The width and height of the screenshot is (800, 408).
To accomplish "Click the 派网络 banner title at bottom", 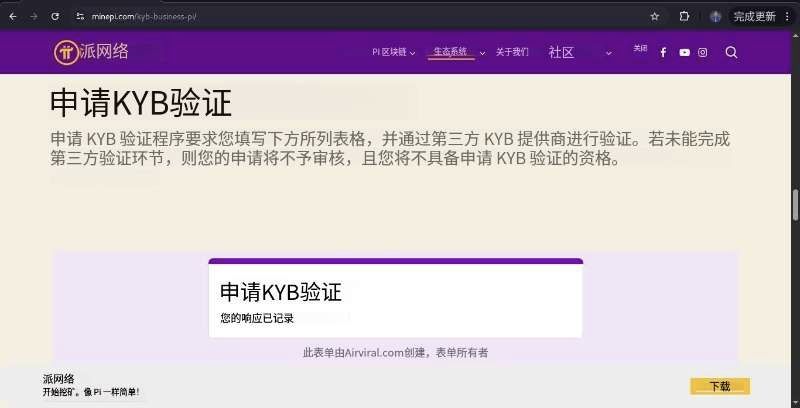I will pyautogui.click(x=59, y=379).
